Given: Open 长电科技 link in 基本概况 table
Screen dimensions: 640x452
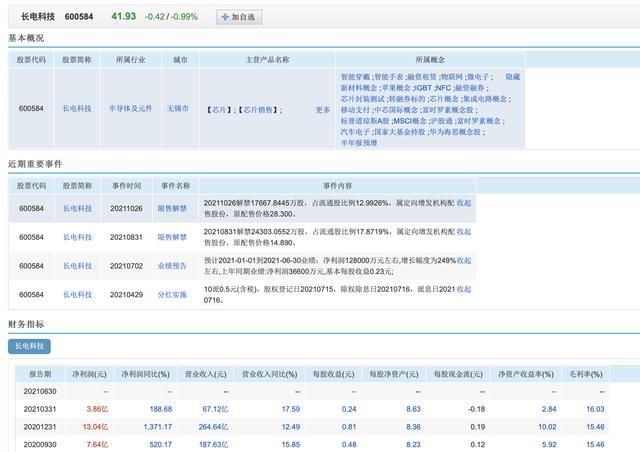Looking at the screenshot, I should pyautogui.click(x=77, y=108).
